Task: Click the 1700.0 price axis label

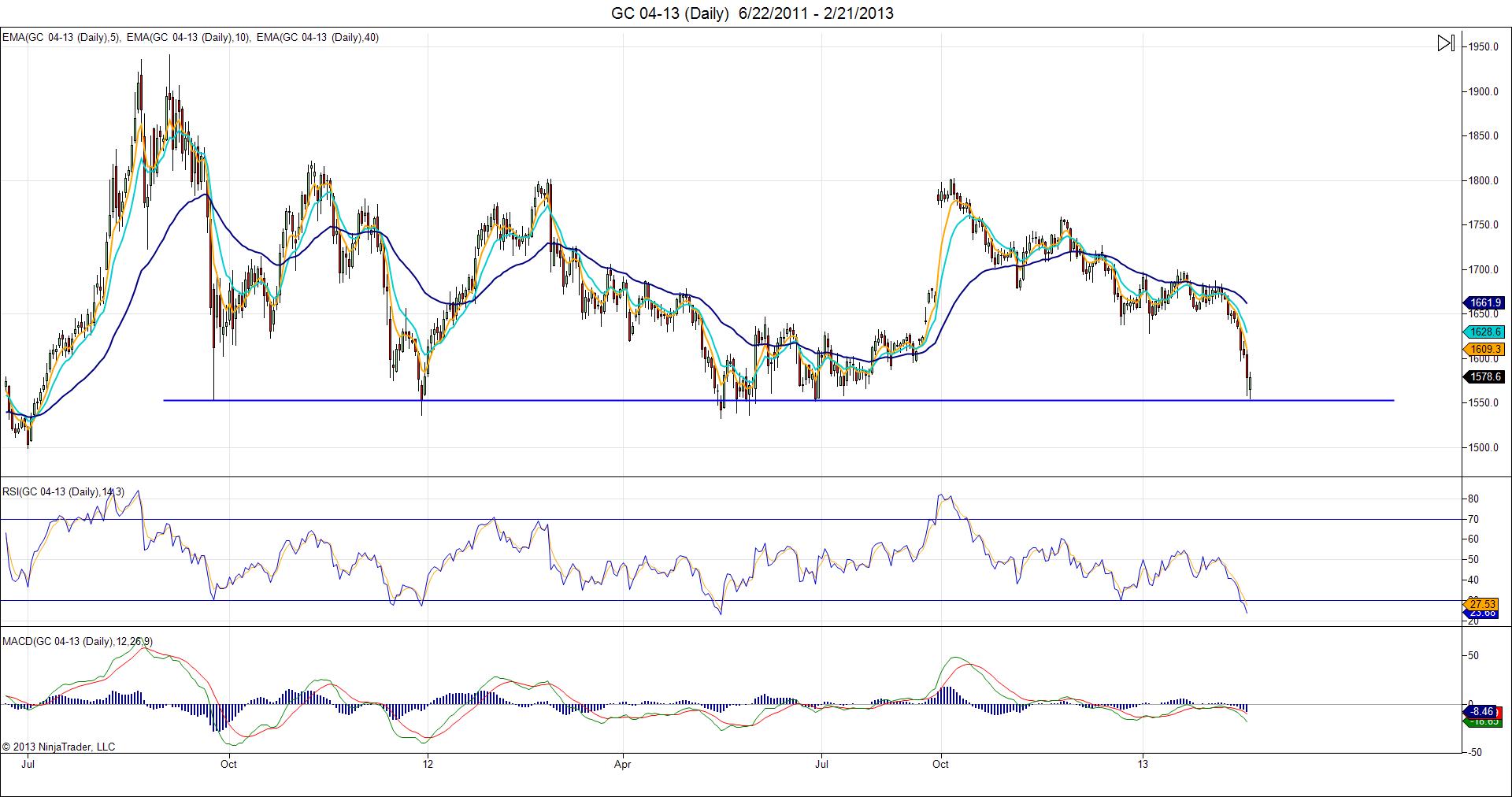Action: 1484,270
